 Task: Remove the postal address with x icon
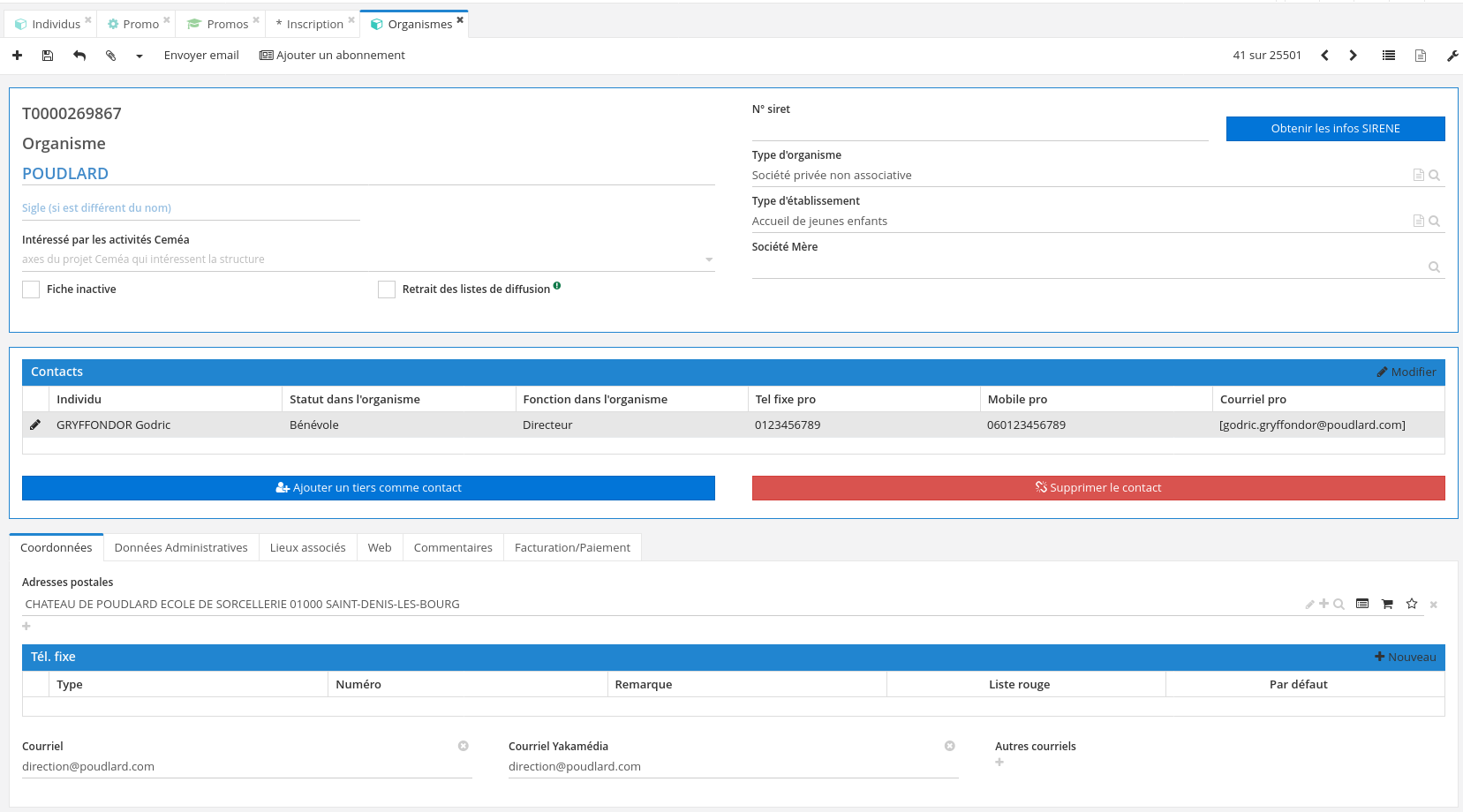click(x=1434, y=605)
